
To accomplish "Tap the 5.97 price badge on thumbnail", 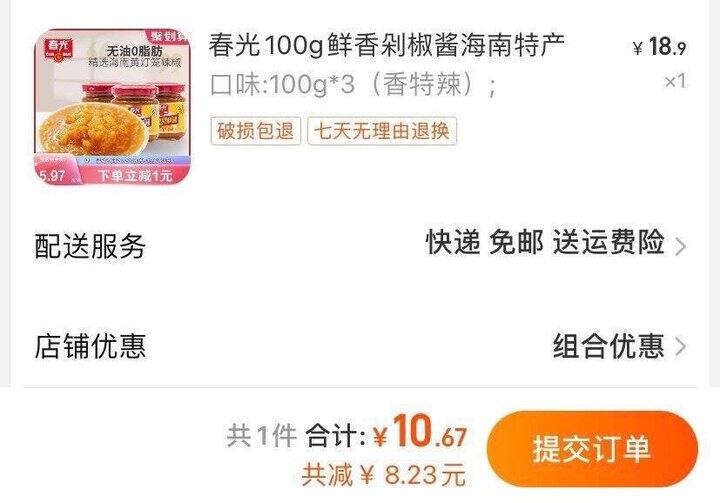I will tap(52, 175).
